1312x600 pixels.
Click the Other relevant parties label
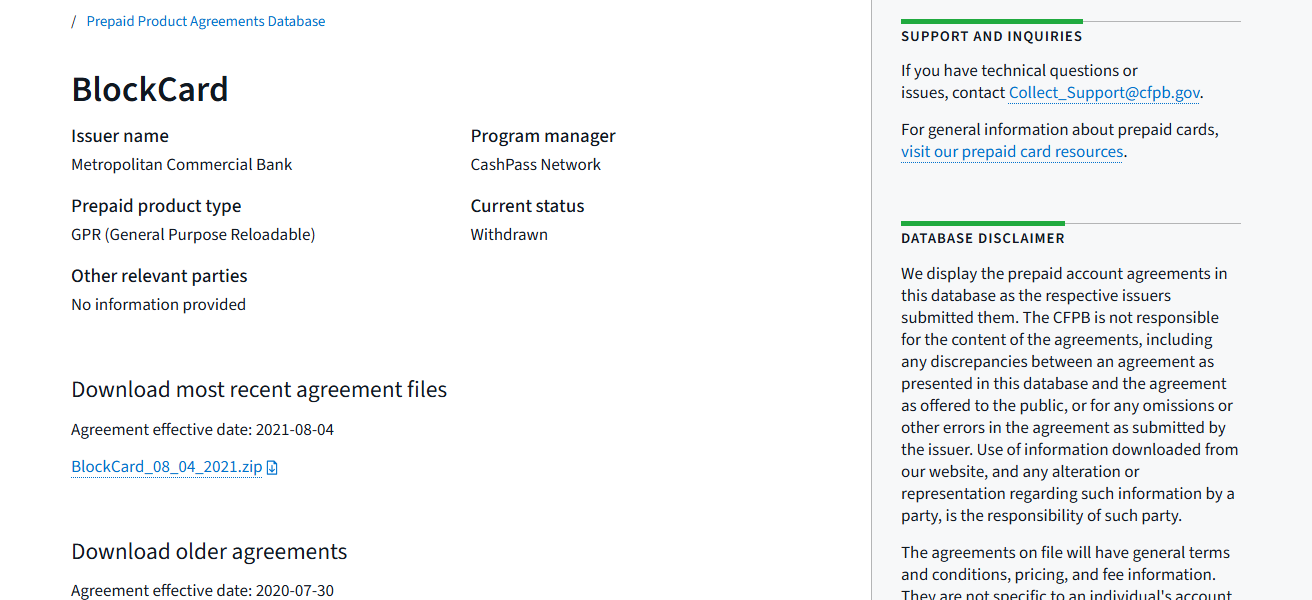tap(159, 276)
